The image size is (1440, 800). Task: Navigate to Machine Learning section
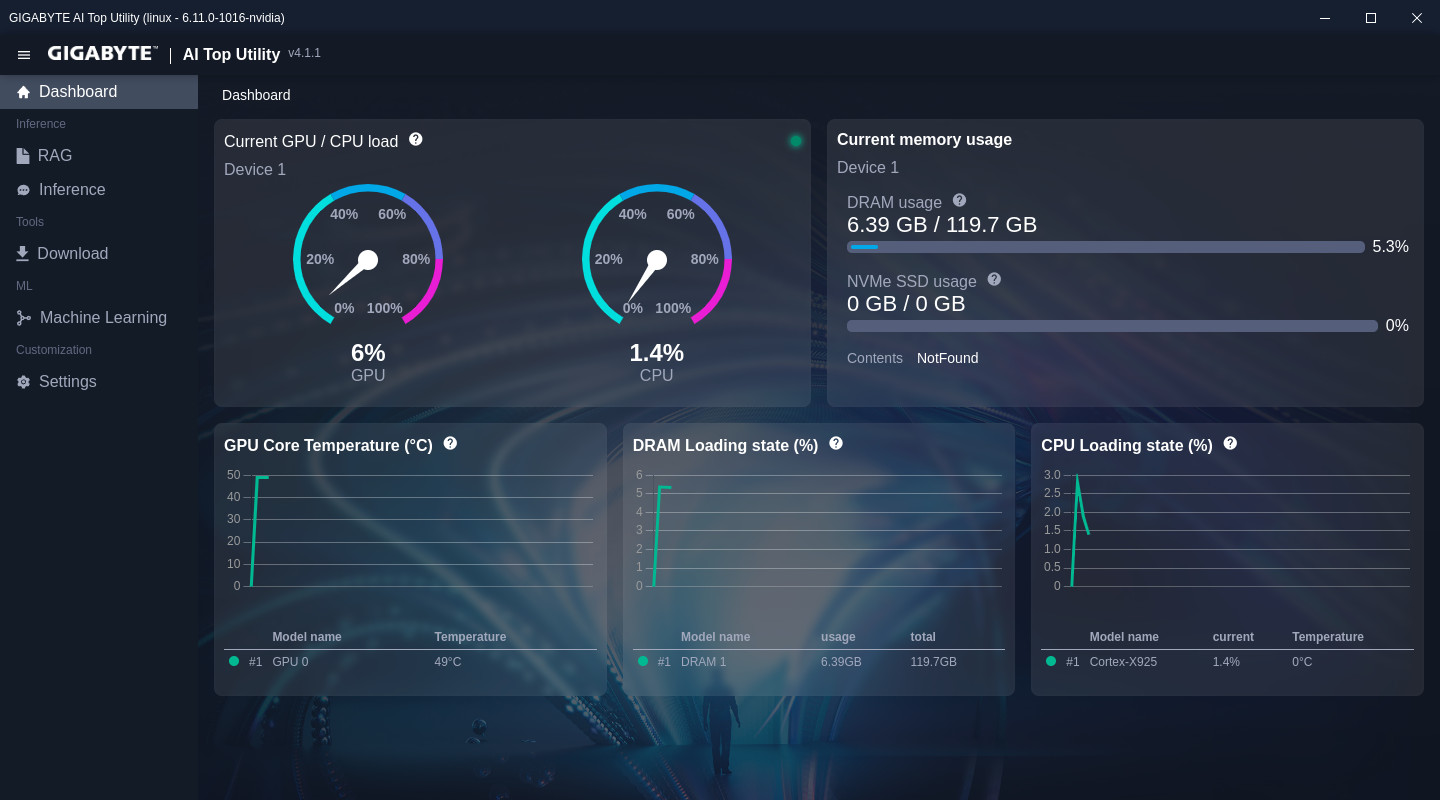point(103,318)
